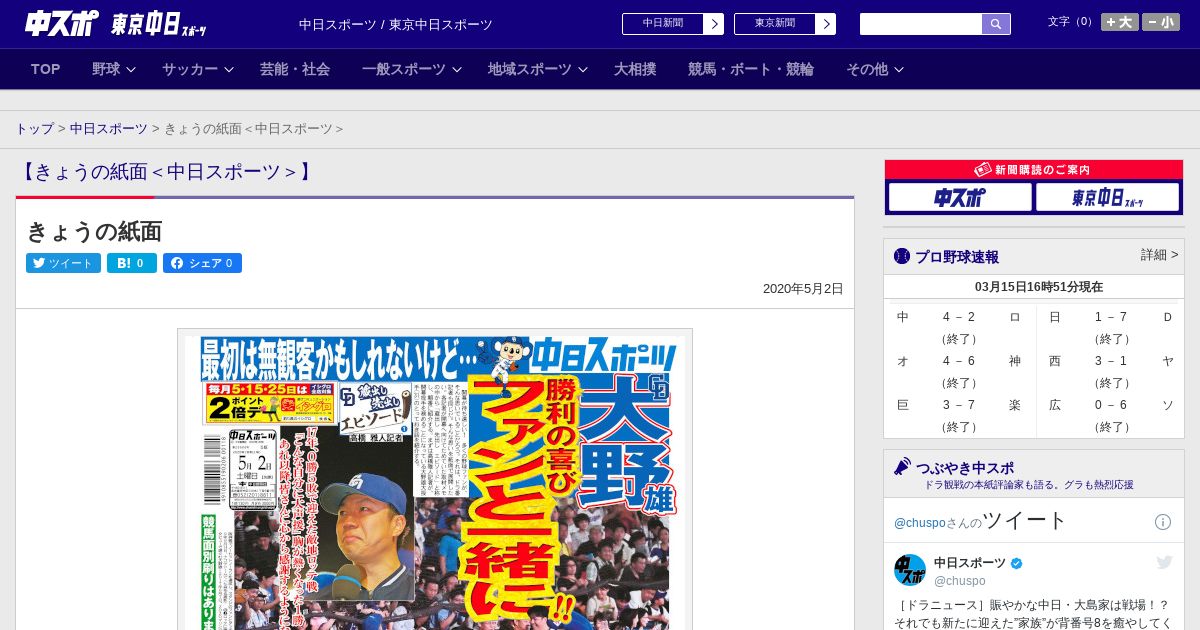Open 詳細 > baseball scores link
Viewport: 1200px width, 630px height.
point(1160,255)
